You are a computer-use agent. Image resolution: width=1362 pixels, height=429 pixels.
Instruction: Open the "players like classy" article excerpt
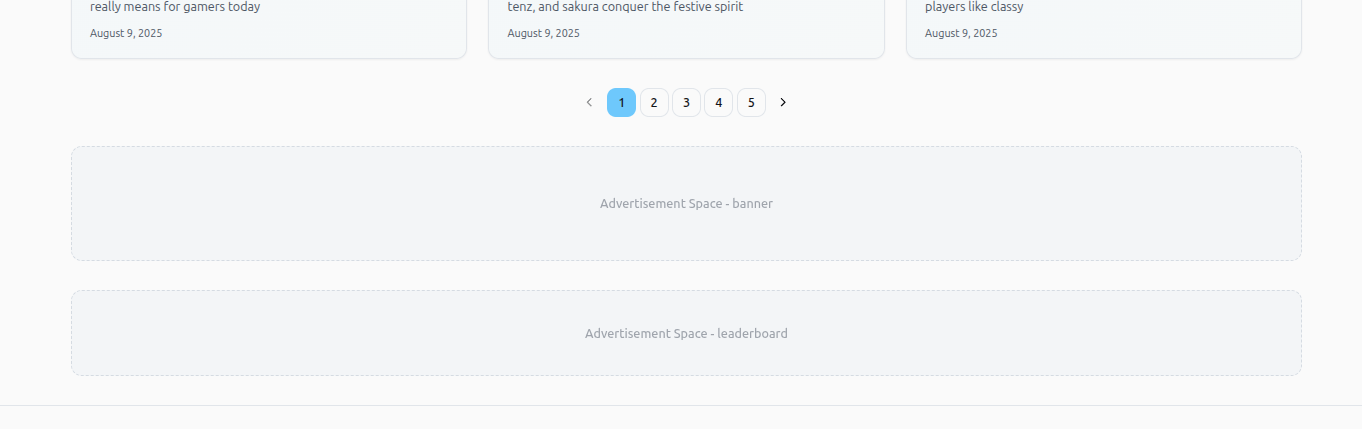click(974, 7)
